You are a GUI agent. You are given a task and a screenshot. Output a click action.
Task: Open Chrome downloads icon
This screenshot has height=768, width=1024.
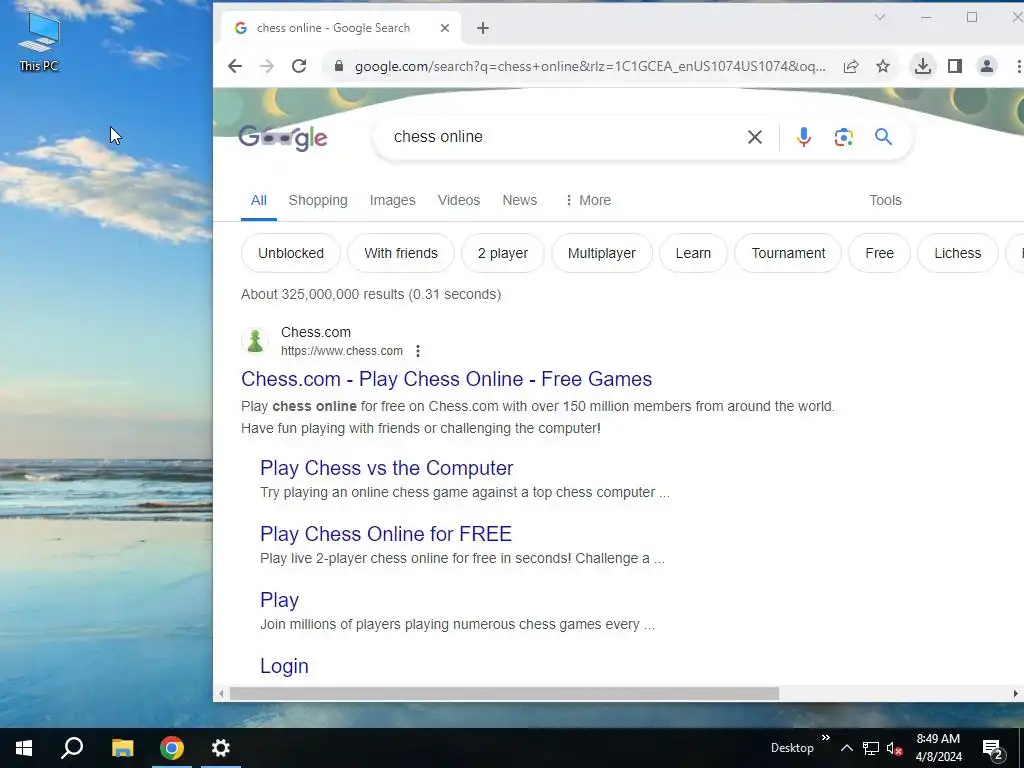[x=923, y=66]
